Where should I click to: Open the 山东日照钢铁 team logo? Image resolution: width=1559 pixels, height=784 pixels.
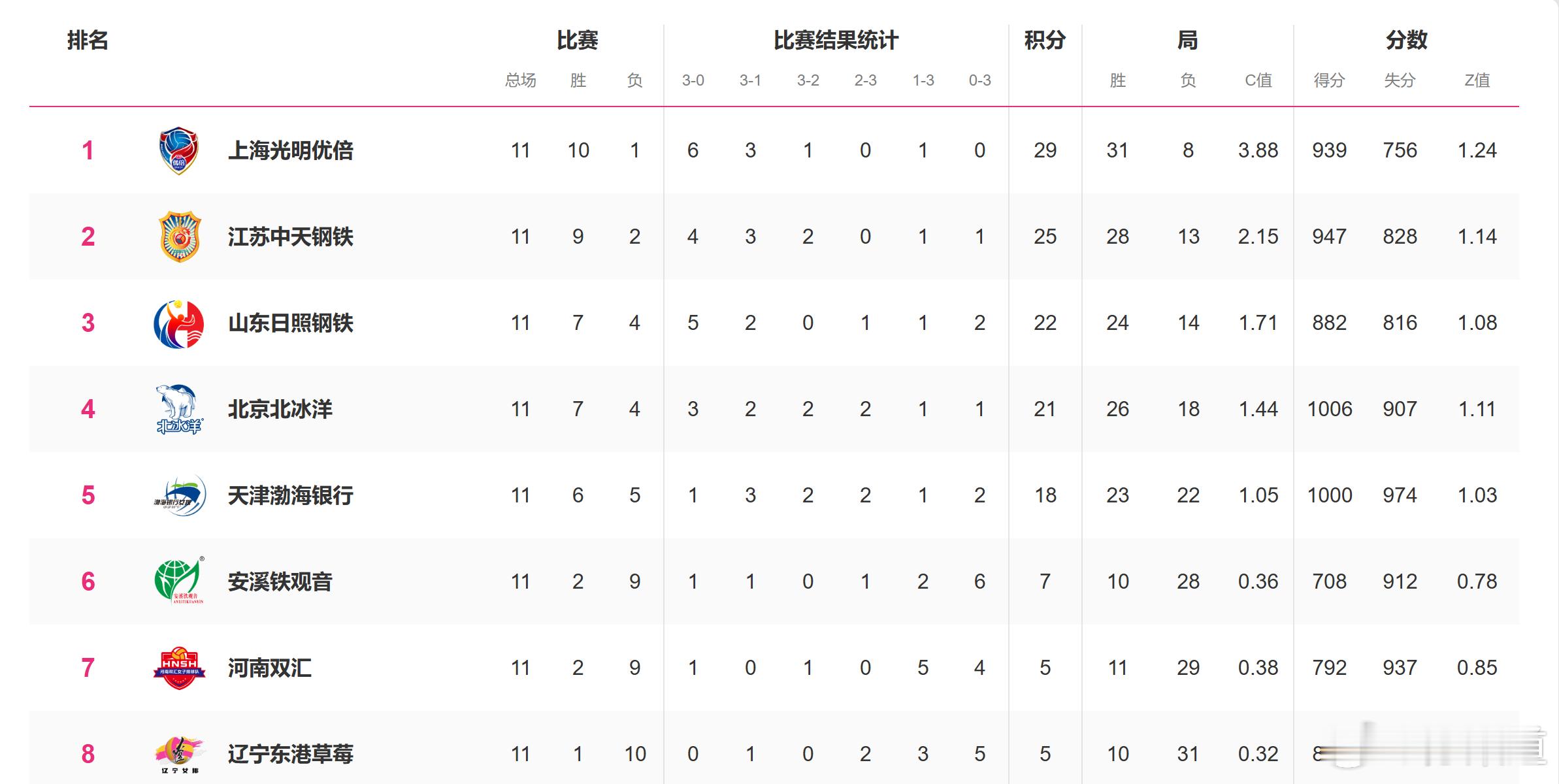pos(179,323)
